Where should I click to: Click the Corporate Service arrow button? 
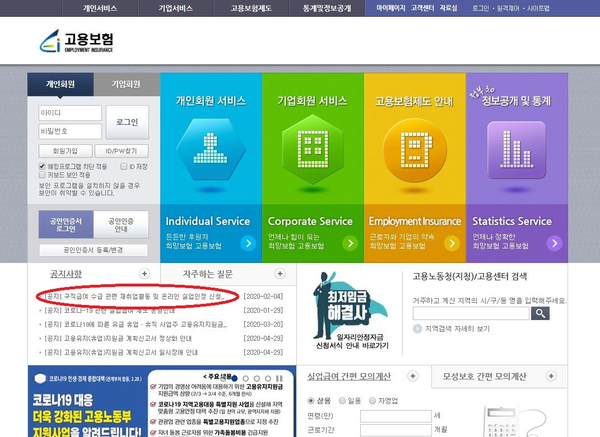point(350,243)
